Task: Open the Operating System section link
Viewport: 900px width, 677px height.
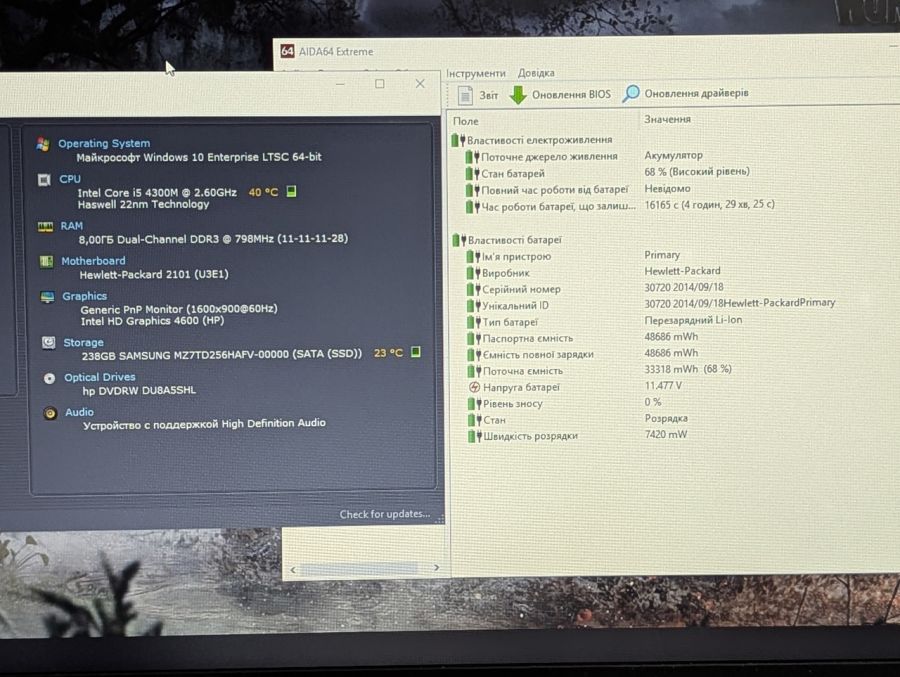Action: click(104, 144)
